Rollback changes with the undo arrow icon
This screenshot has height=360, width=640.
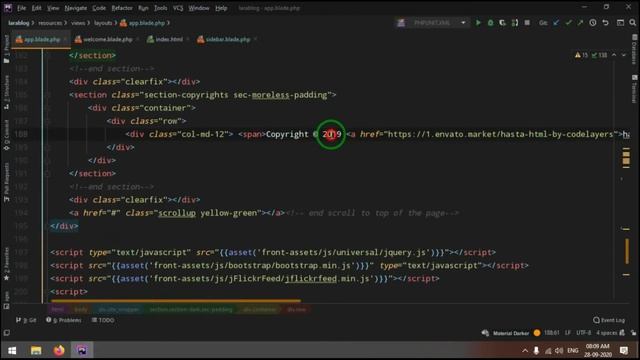(x=605, y=23)
